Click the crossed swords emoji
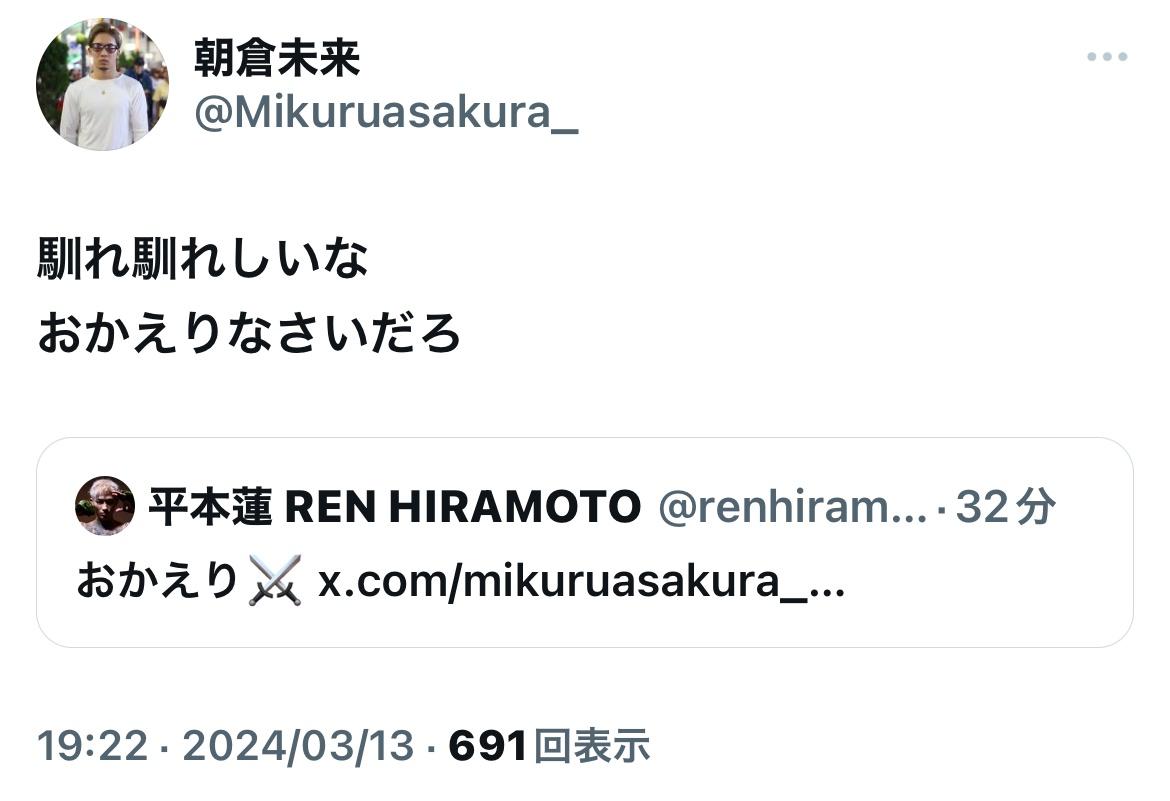This screenshot has height=801, width=1170. pyautogui.click(x=275, y=580)
